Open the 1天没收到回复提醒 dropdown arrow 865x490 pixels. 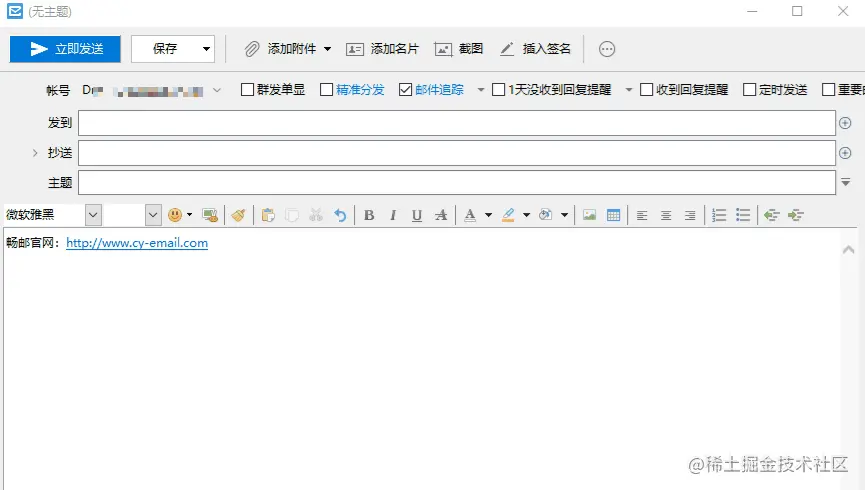tap(628, 90)
